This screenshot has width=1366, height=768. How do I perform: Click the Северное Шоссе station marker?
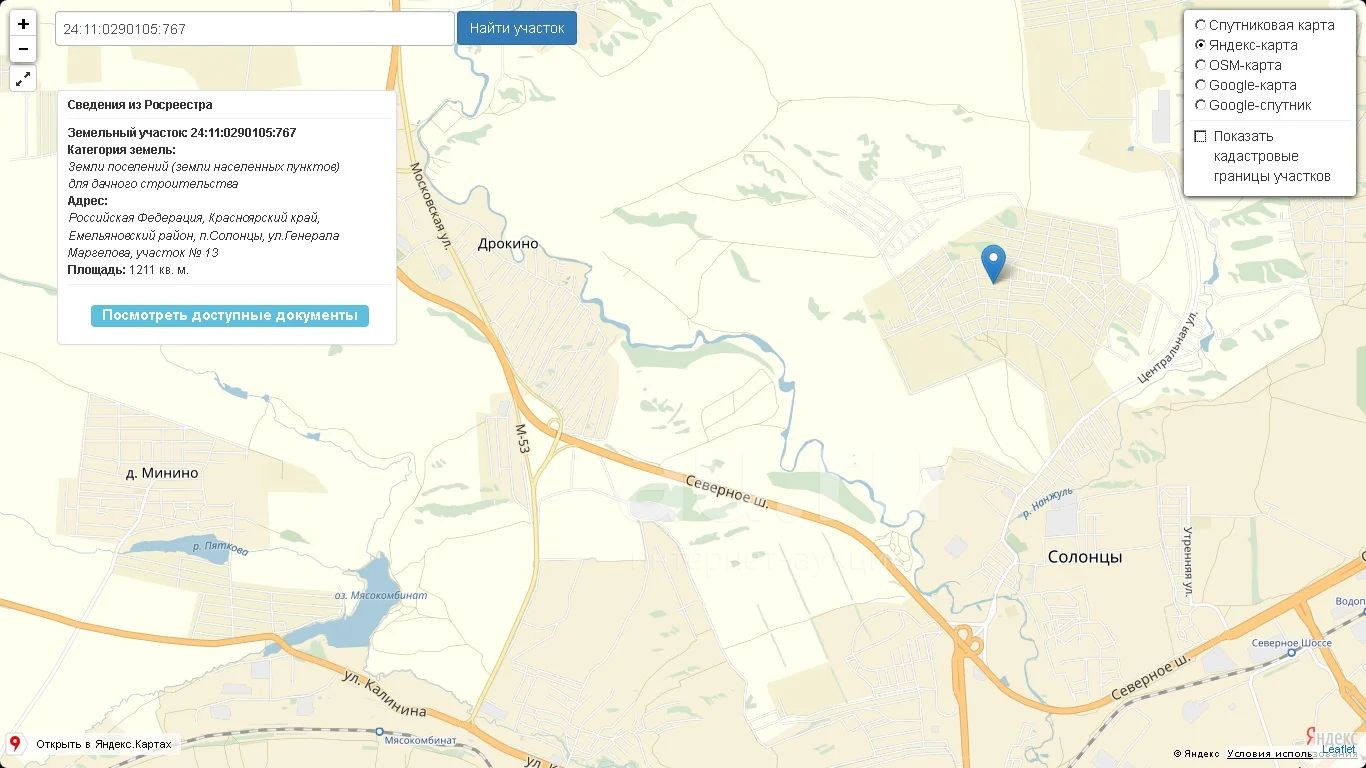(x=1292, y=651)
